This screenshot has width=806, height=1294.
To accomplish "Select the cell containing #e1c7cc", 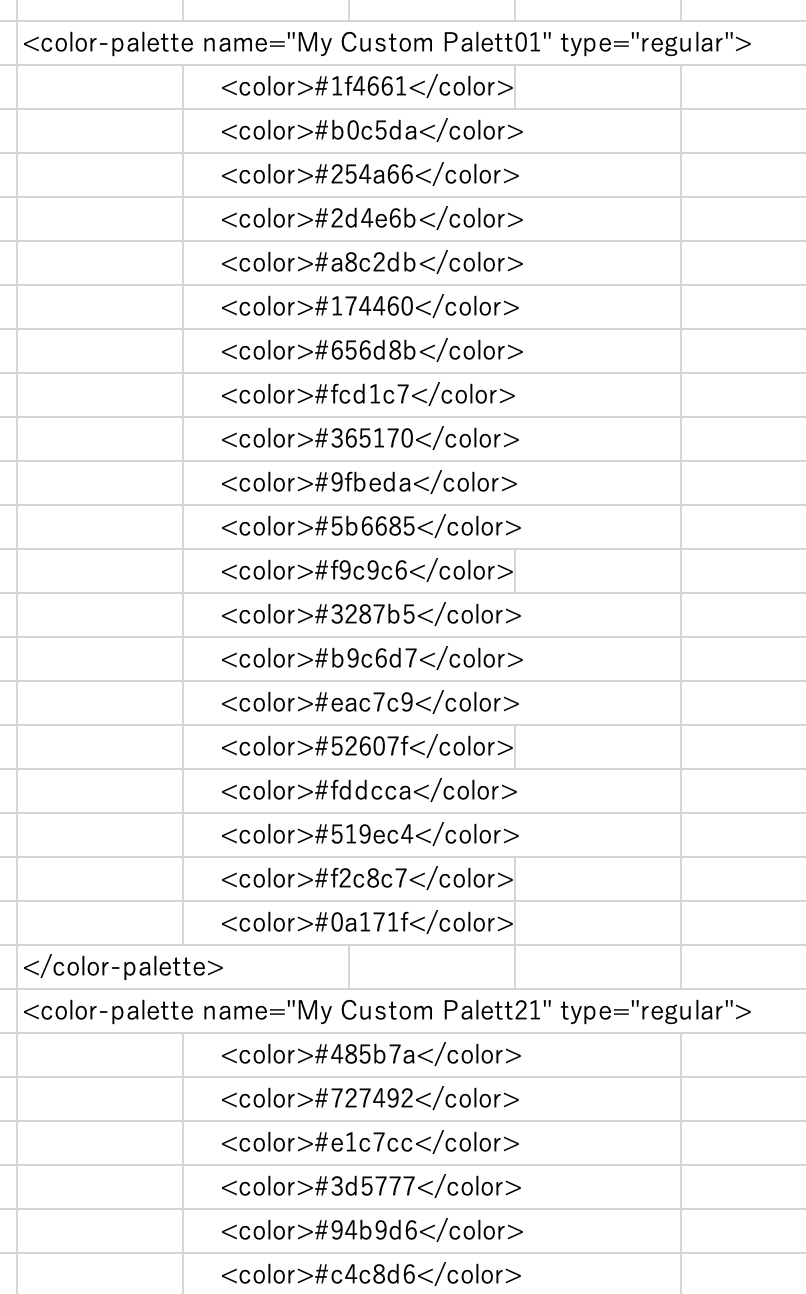I will pyautogui.click(x=349, y=1143).
